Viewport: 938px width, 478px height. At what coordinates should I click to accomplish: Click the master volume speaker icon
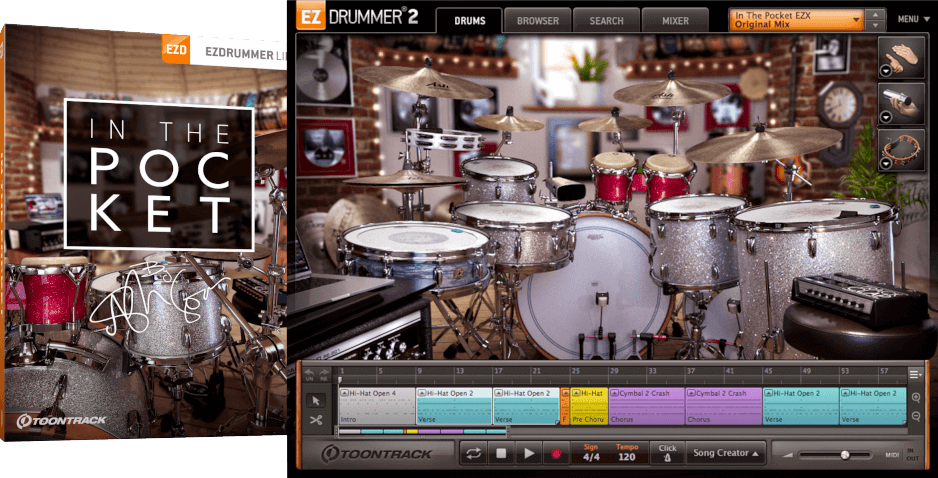(x=790, y=455)
